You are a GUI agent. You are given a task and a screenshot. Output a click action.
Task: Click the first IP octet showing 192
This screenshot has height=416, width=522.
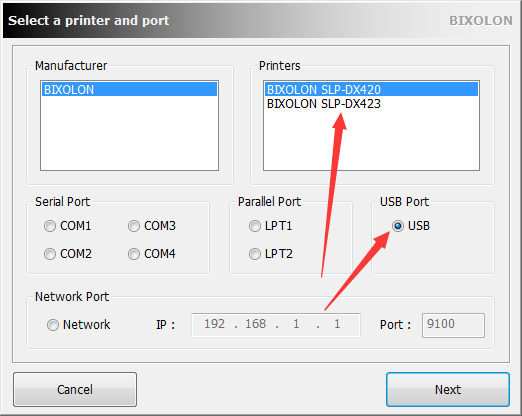214,324
